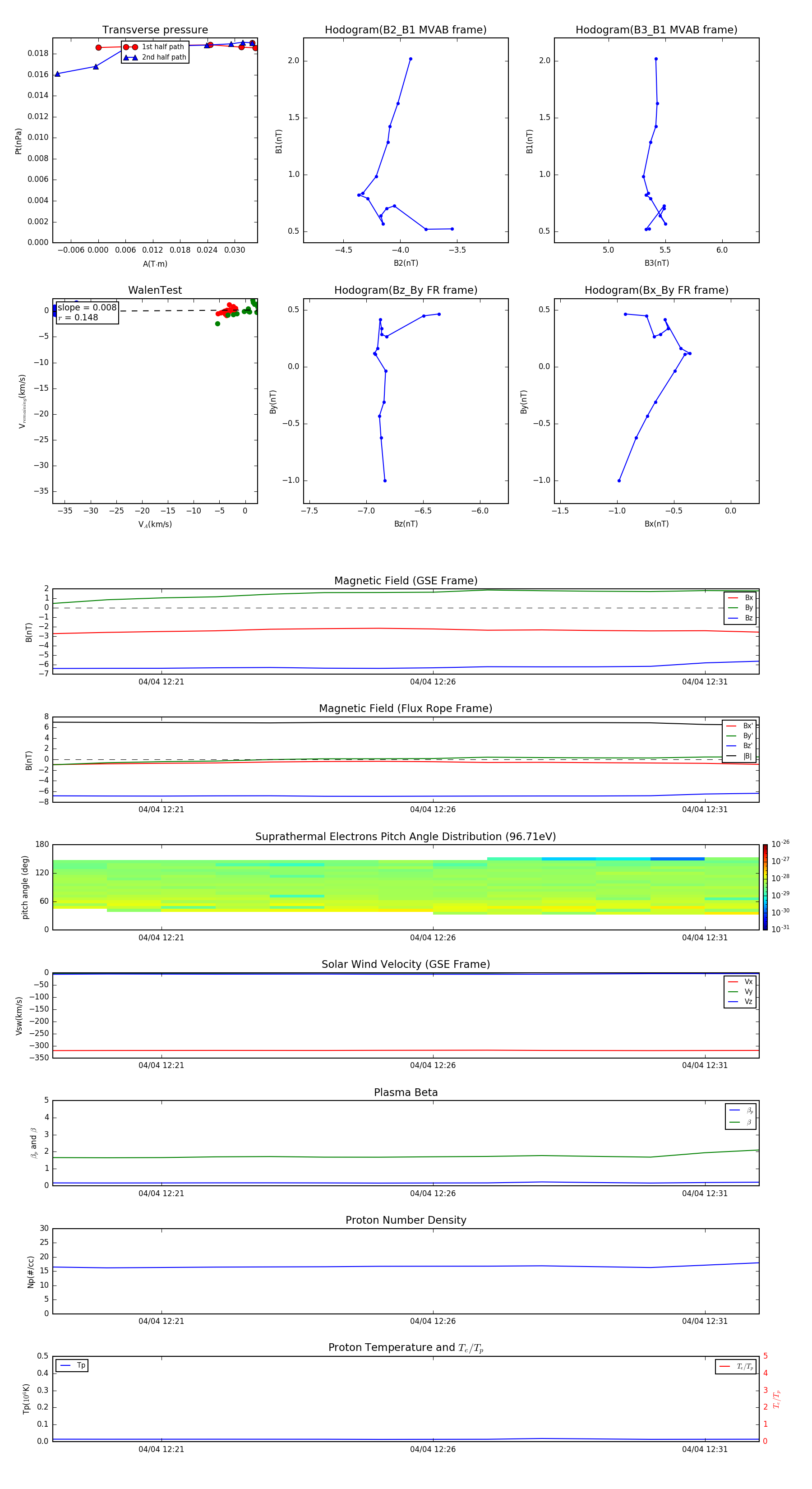Click the Suprathermal Electrons Pitch Angle Distribution title
The width and height of the screenshot is (812, 1489).
click(x=406, y=837)
